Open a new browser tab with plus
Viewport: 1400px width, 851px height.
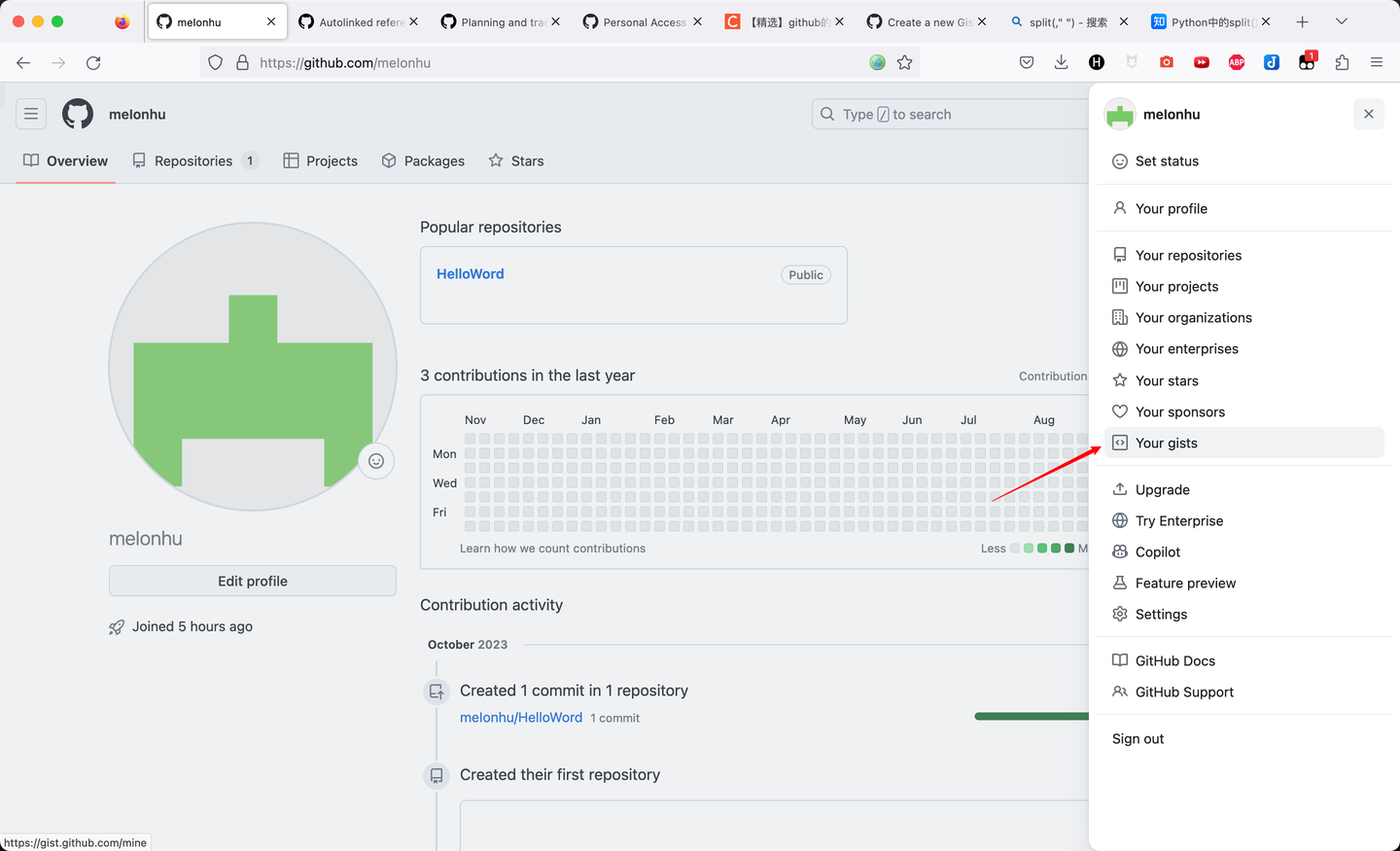[1303, 21]
